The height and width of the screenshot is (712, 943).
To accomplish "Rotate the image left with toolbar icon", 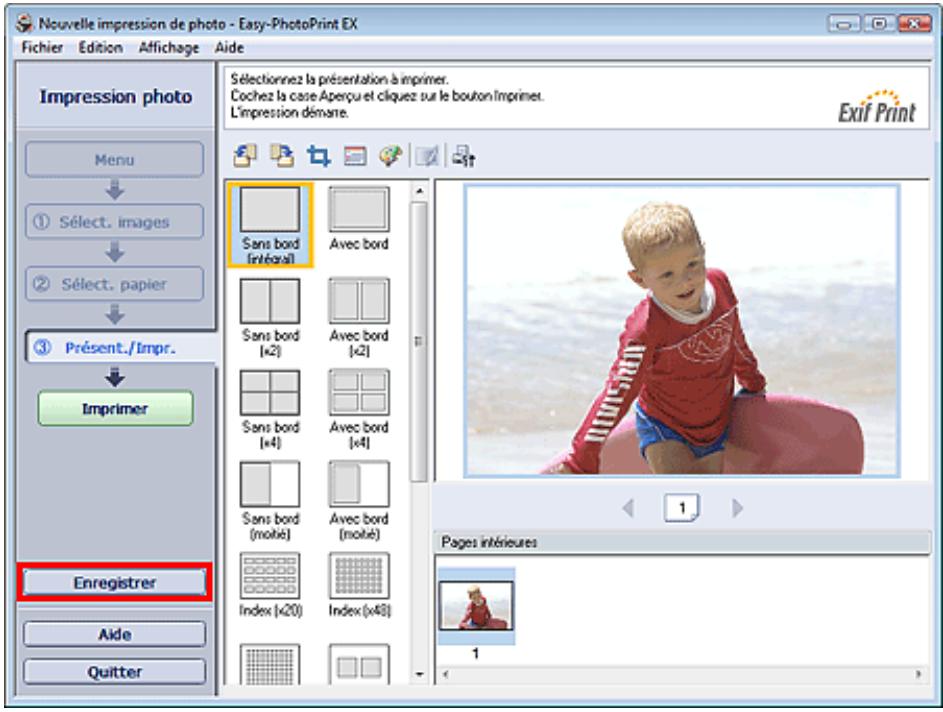I will (245, 156).
